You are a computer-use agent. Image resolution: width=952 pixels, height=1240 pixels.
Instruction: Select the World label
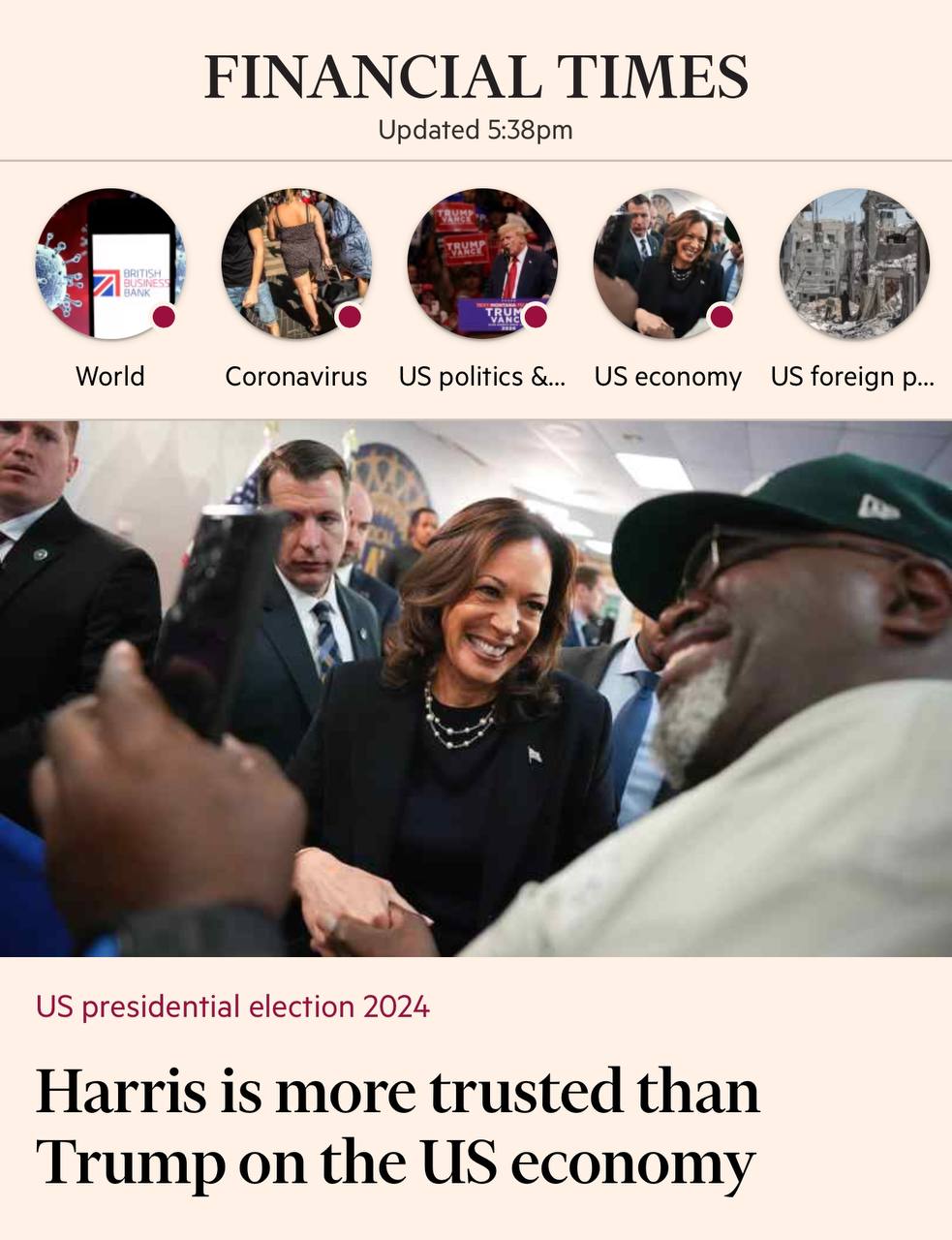110,376
